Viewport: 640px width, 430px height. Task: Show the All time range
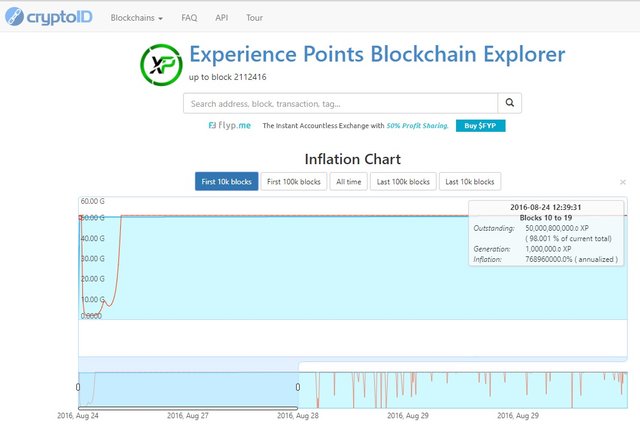[348, 182]
